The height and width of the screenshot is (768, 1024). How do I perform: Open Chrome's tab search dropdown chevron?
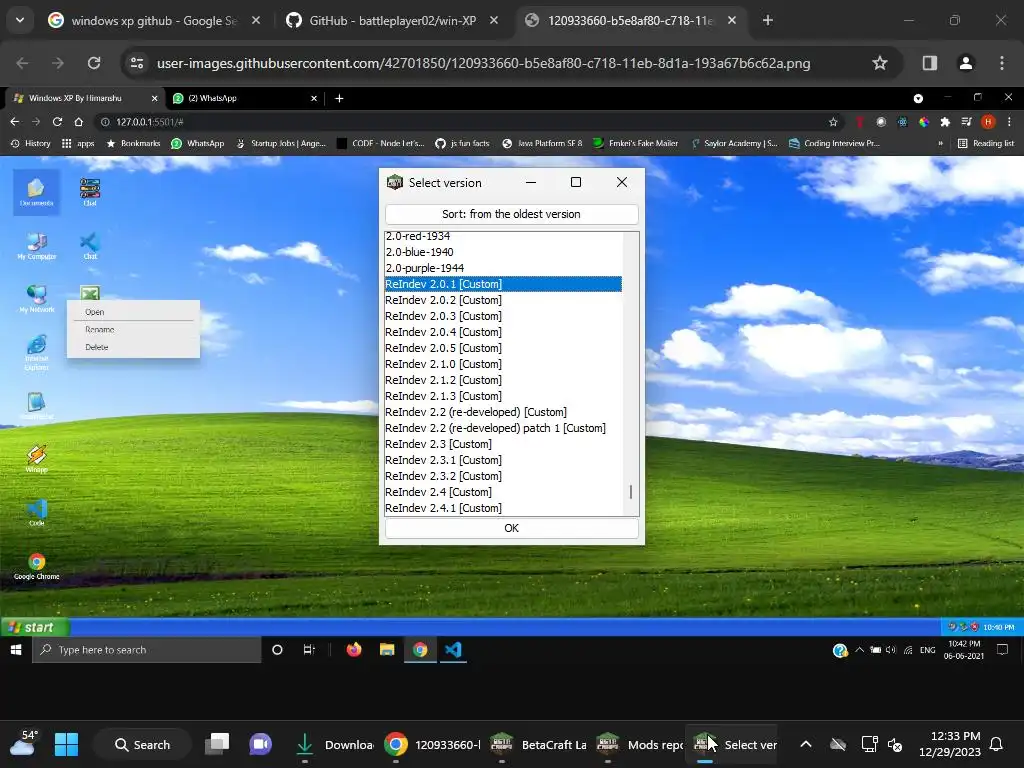point(20,20)
